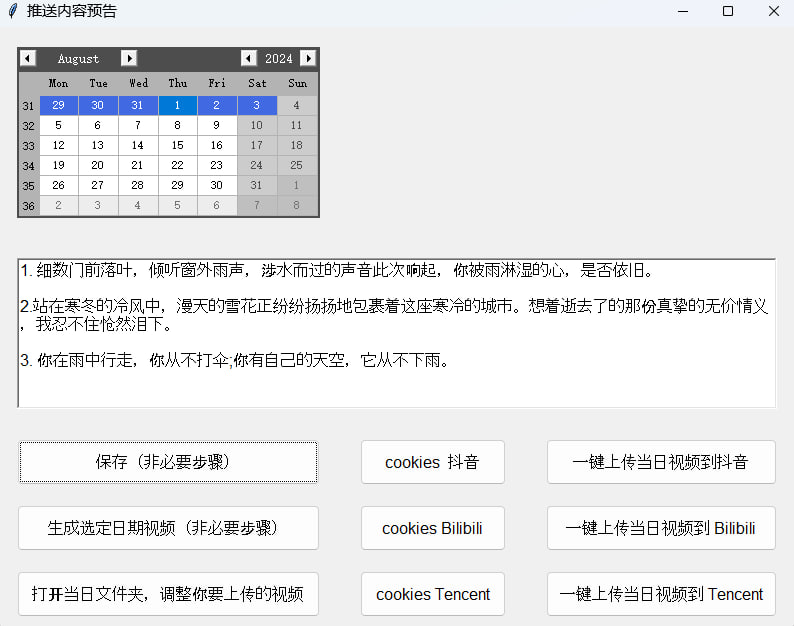794x626 pixels.
Task: Click 生成选定日期视频 button
Action: [x=168, y=528]
